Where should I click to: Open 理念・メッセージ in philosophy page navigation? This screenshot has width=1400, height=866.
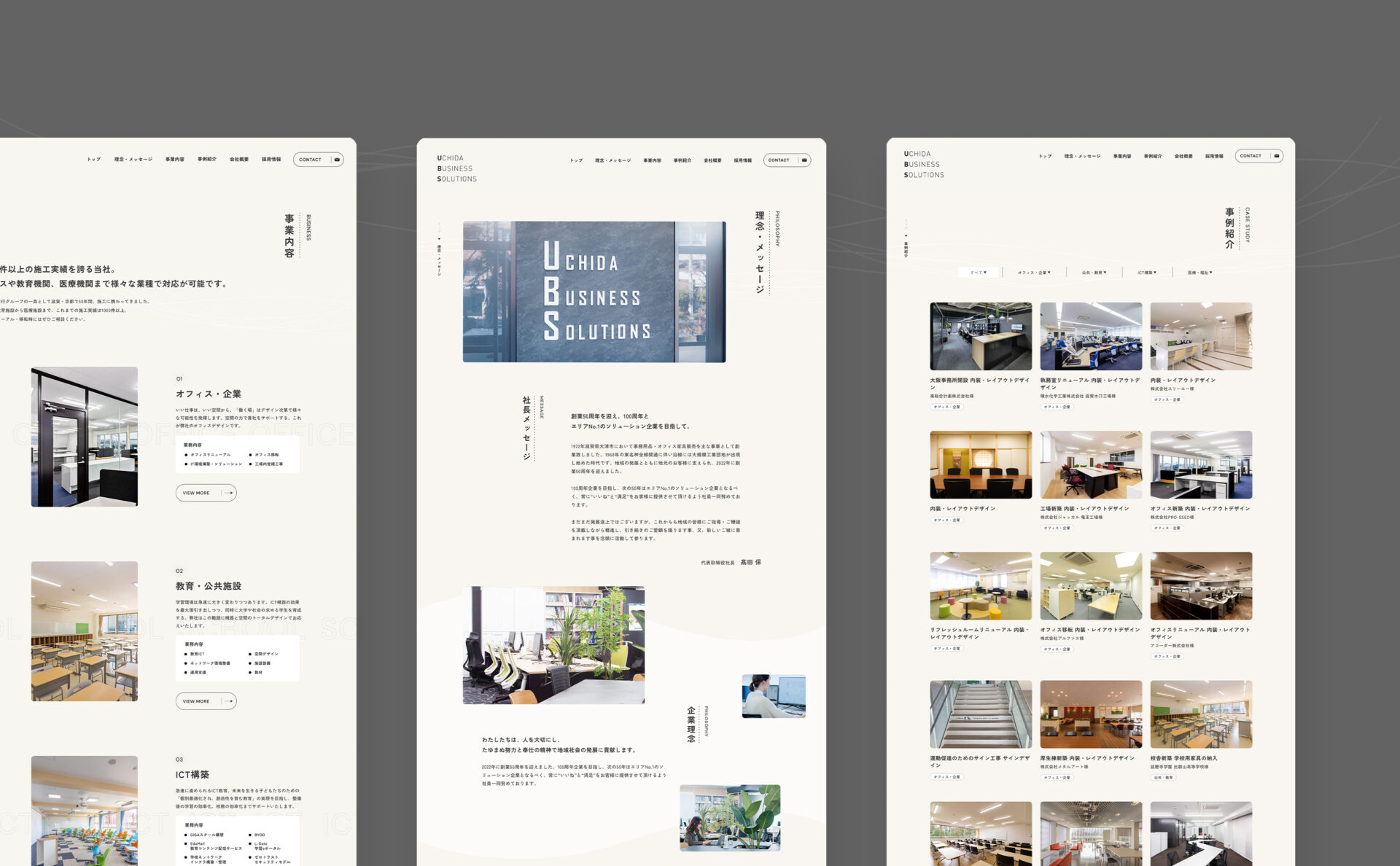coord(613,160)
